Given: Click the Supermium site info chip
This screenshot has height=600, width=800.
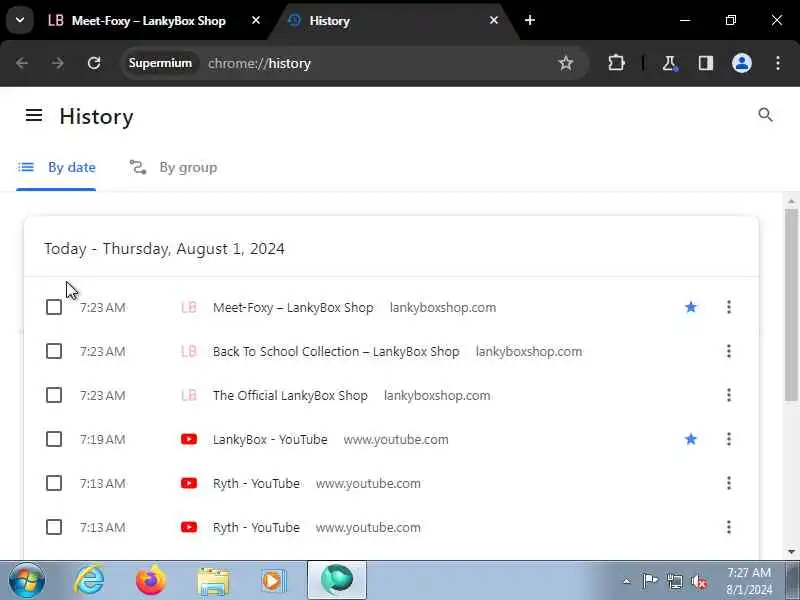Looking at the screenshot, I should [160, 63].
